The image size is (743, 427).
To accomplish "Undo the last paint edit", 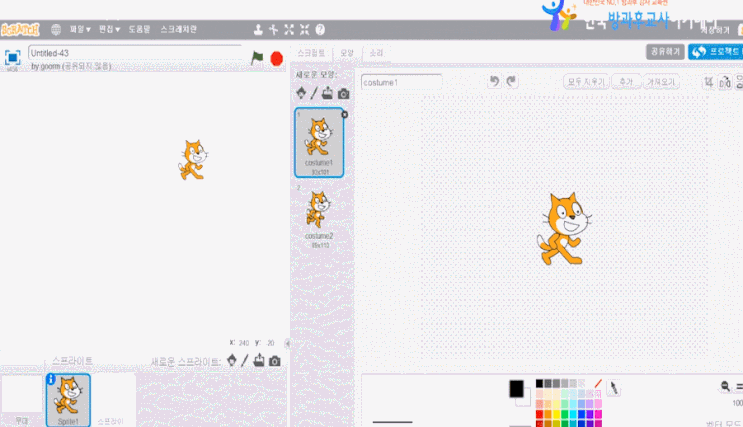I will click(x=494, y=82).
